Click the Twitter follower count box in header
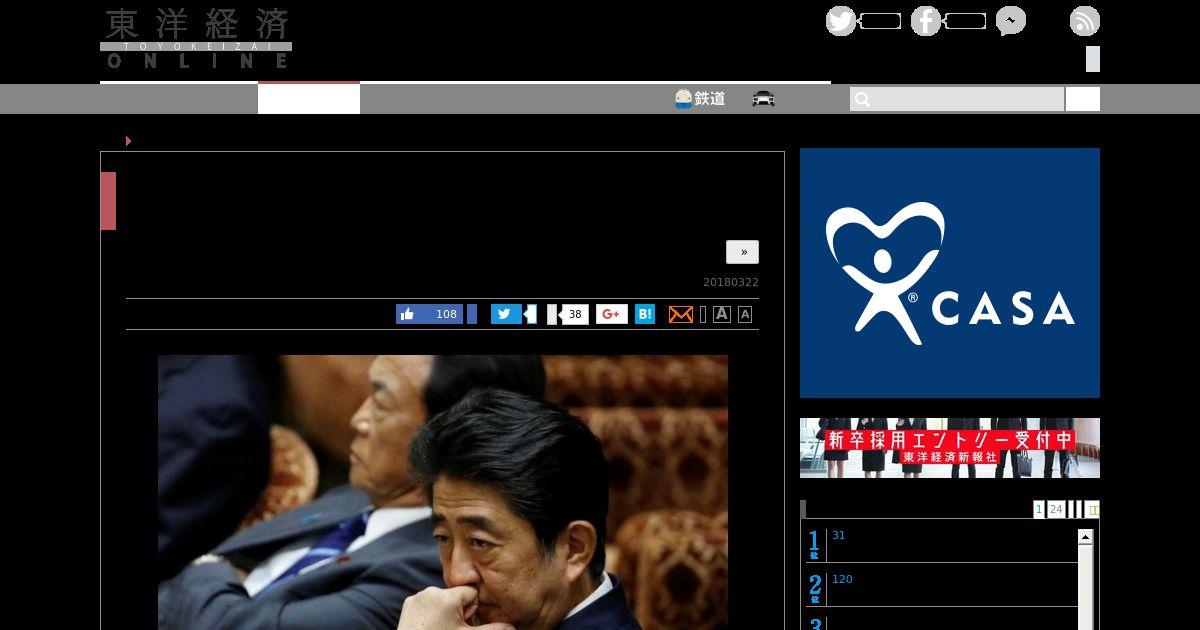The image size is (1200, 630). 880,21
